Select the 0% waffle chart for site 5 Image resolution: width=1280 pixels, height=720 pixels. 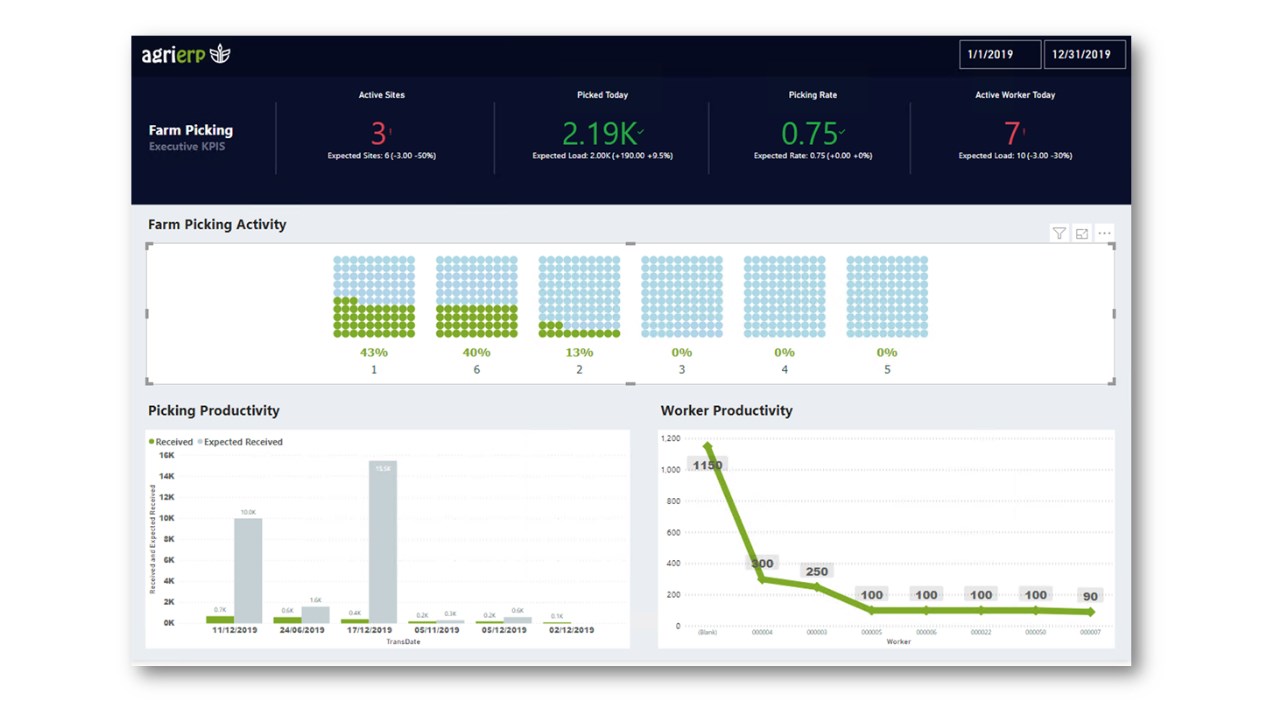pyautogui.click(x=887, y=297)
